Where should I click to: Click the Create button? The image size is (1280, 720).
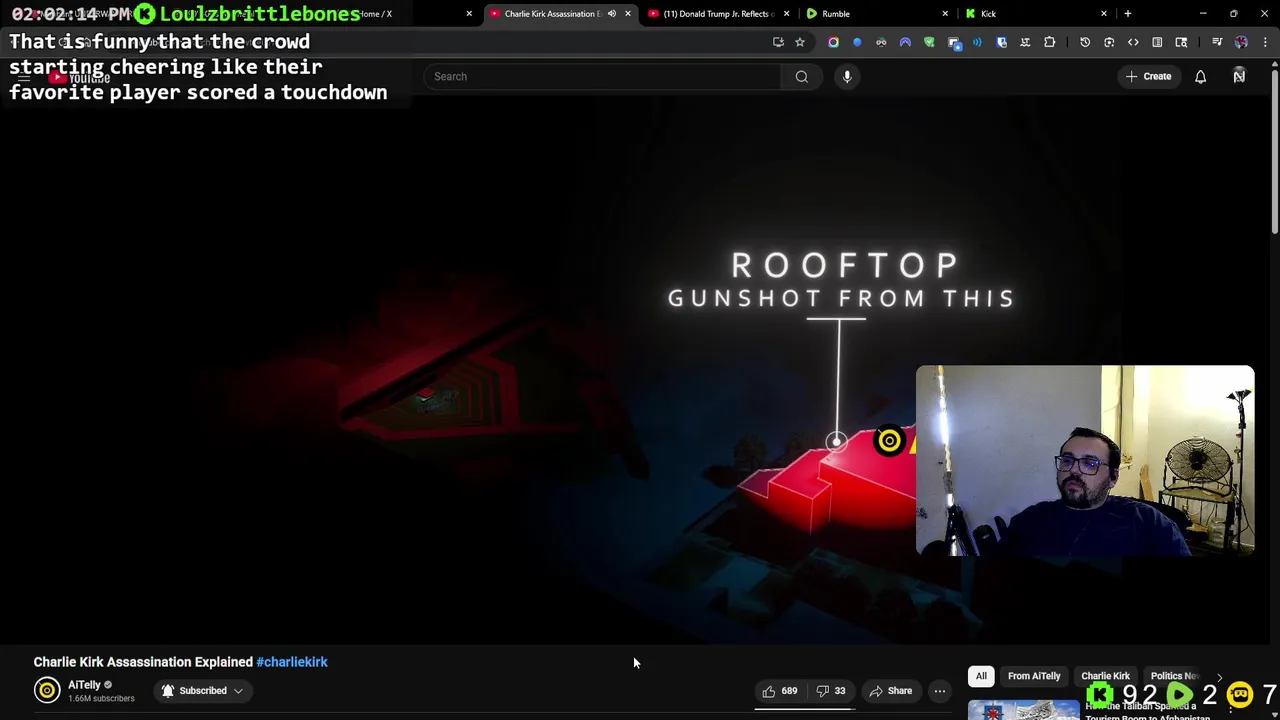1148,76
